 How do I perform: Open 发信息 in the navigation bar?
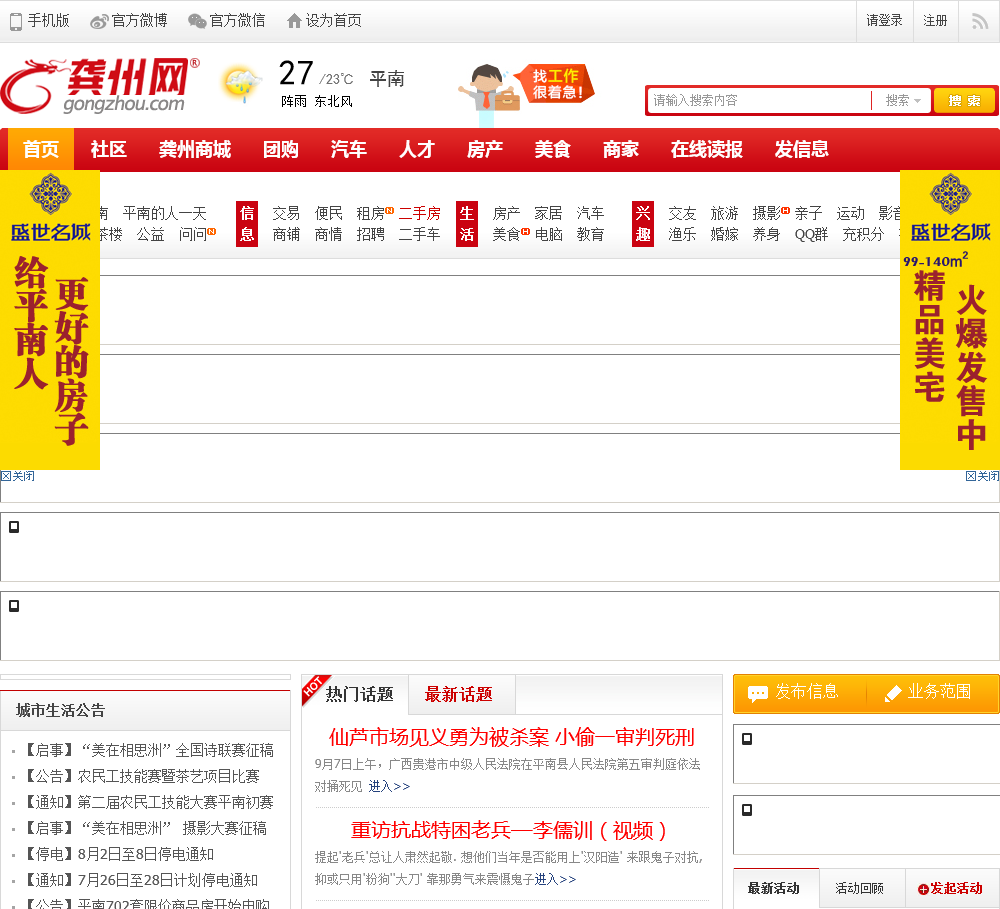801,149
